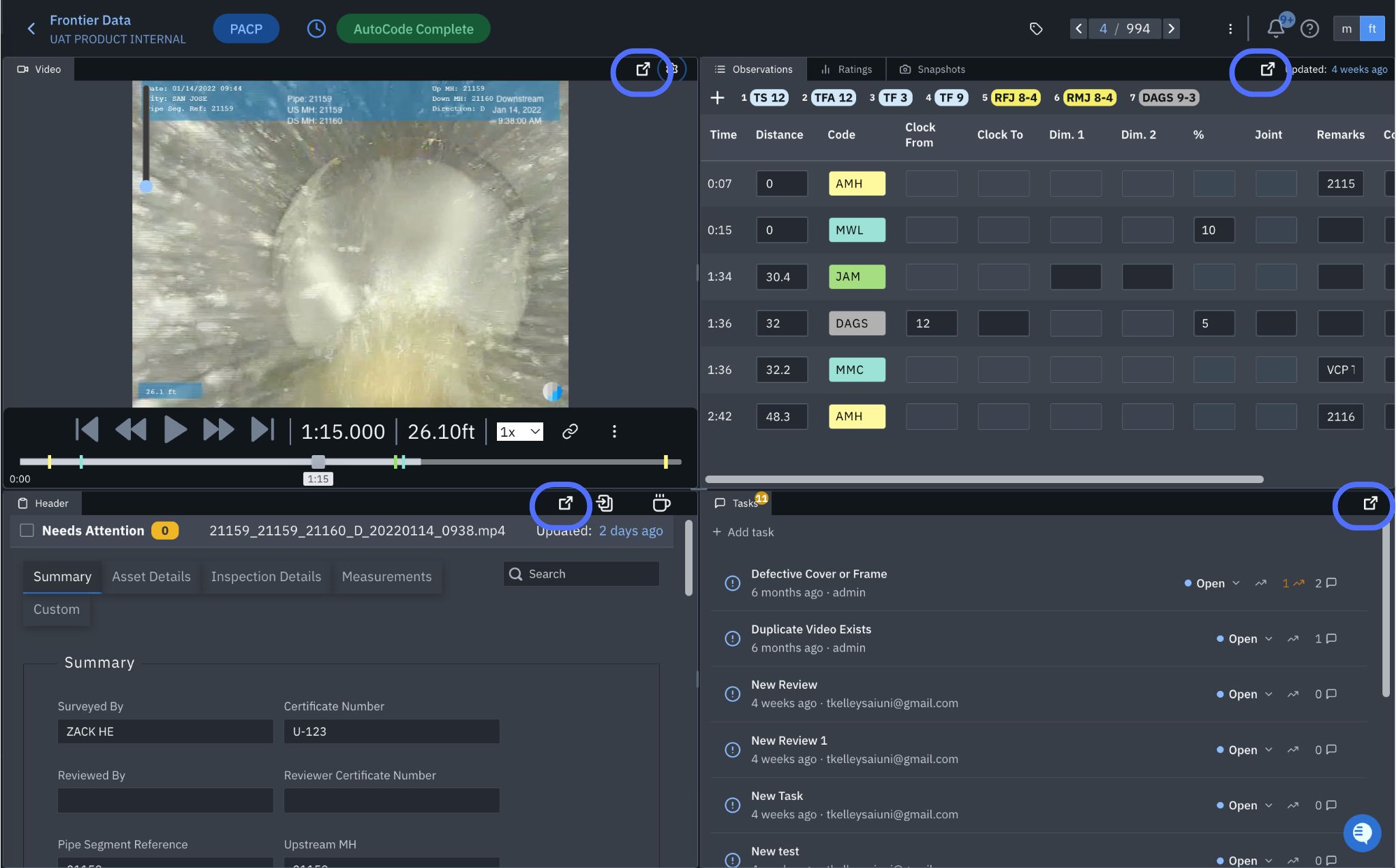Open the 1x playback speed dropdown
1396x868 pixels.
[519, 432]
